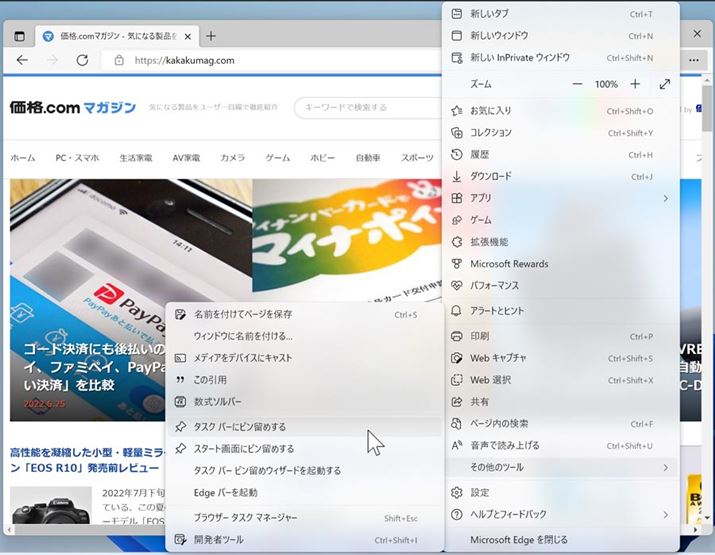Open the スポーツ category
This screenshot has width=715, height=555.
tap(417, 158)
